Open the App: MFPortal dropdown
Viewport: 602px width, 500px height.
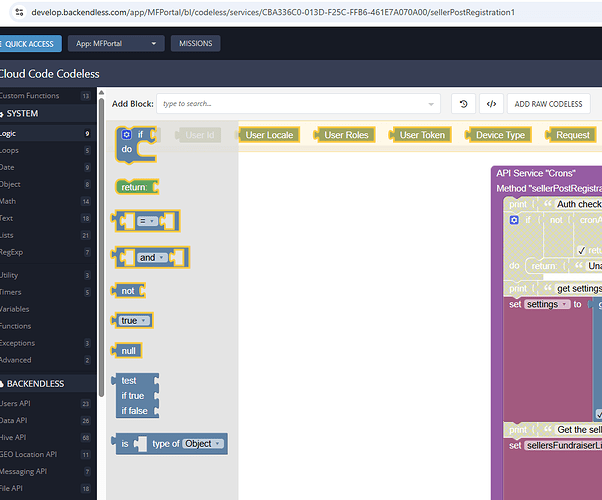116,44
